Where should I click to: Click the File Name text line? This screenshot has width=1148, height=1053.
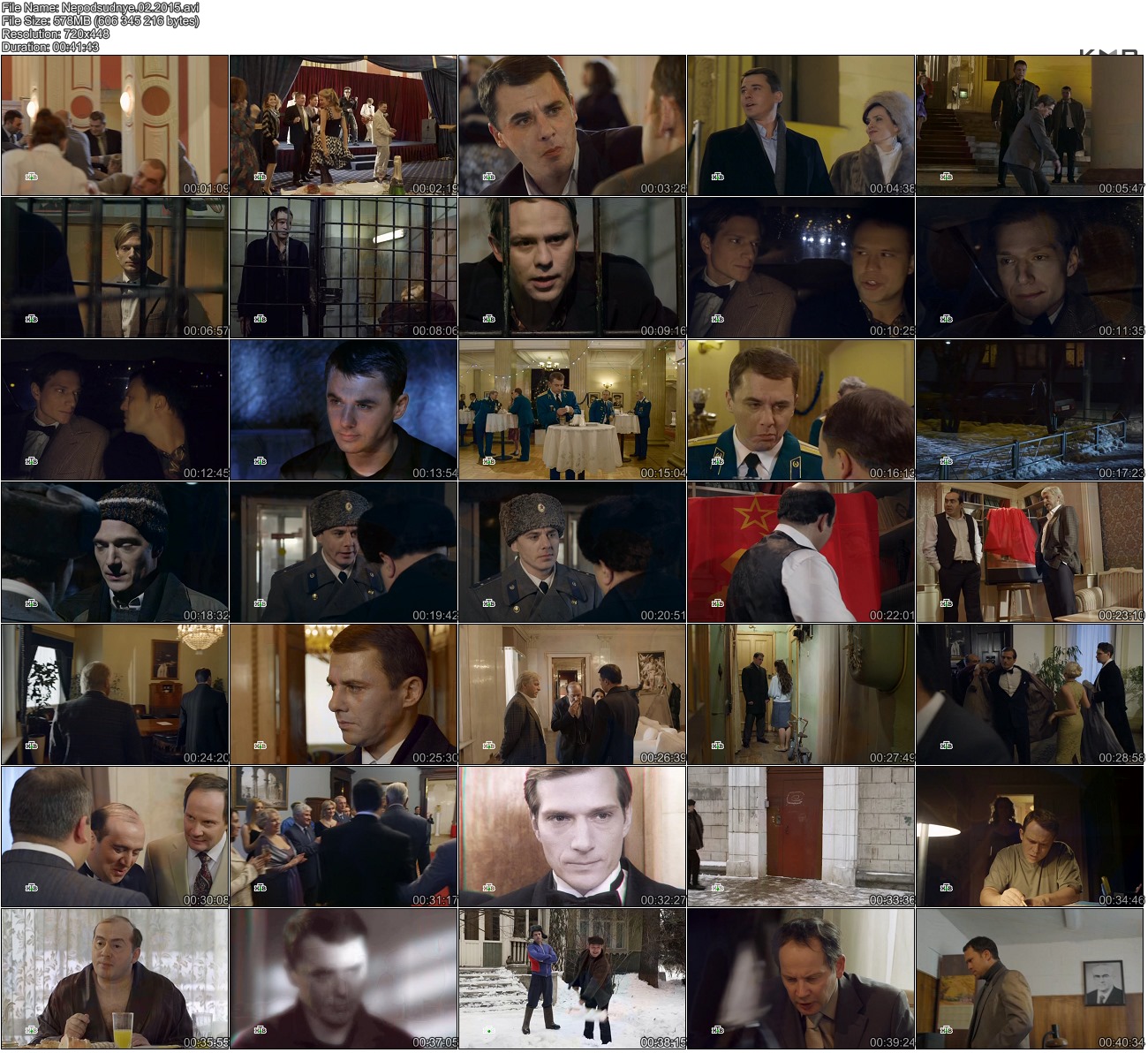pyautogui.click(x=101, y=7)
